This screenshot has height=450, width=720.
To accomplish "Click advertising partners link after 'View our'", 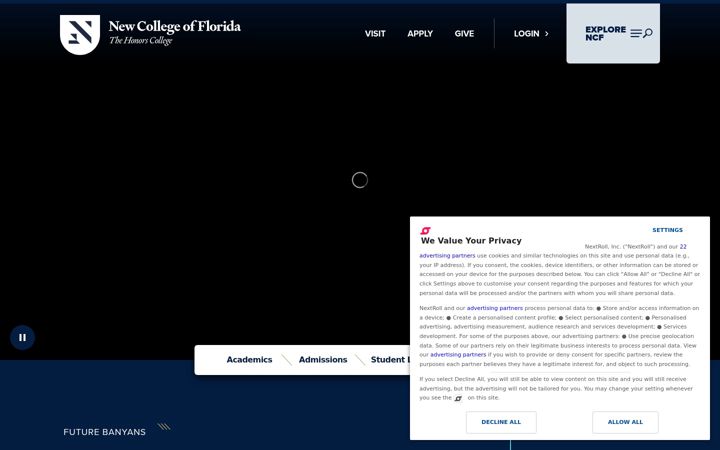I will (458, 355).
